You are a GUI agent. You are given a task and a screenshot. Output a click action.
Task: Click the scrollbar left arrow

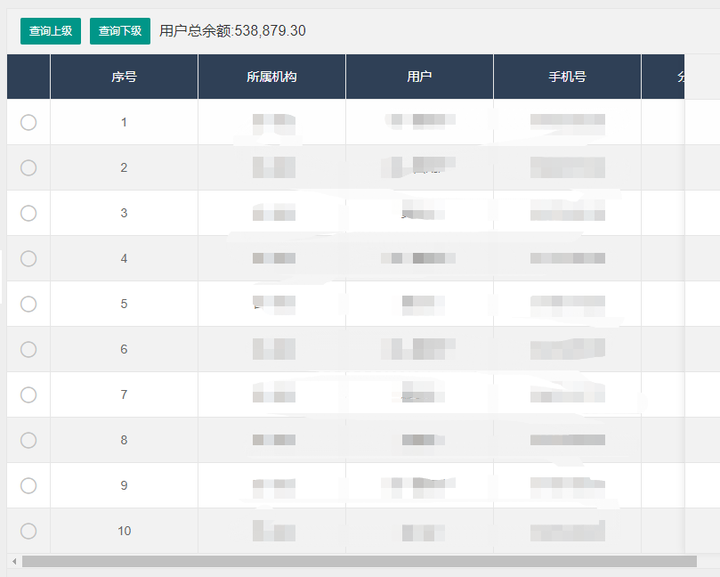coord(14,561)
